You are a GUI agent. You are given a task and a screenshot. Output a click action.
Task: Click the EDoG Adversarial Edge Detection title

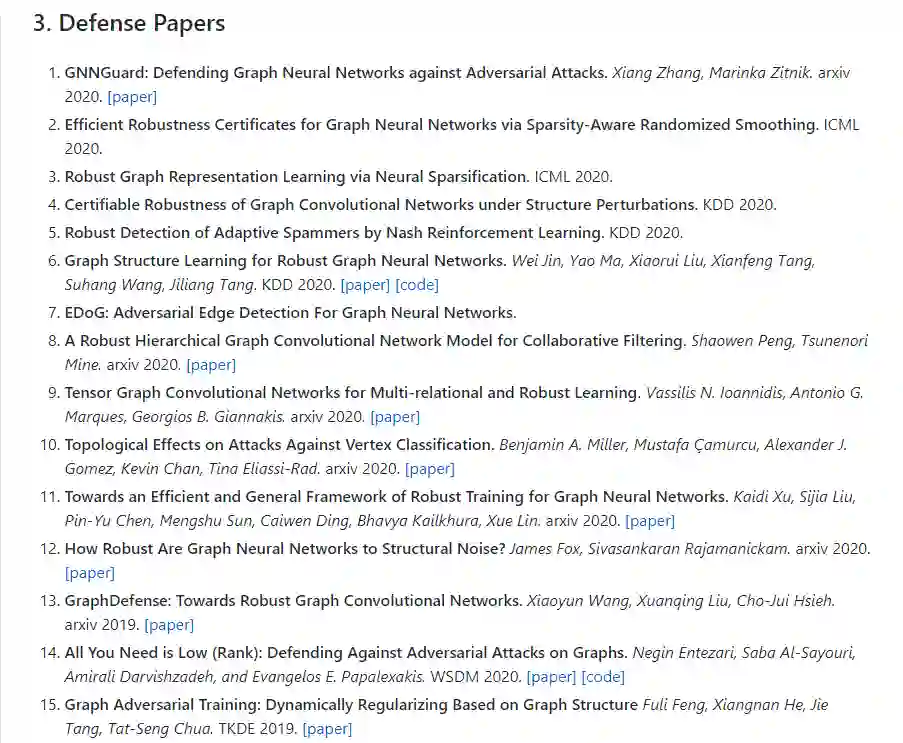pos(290,313)
